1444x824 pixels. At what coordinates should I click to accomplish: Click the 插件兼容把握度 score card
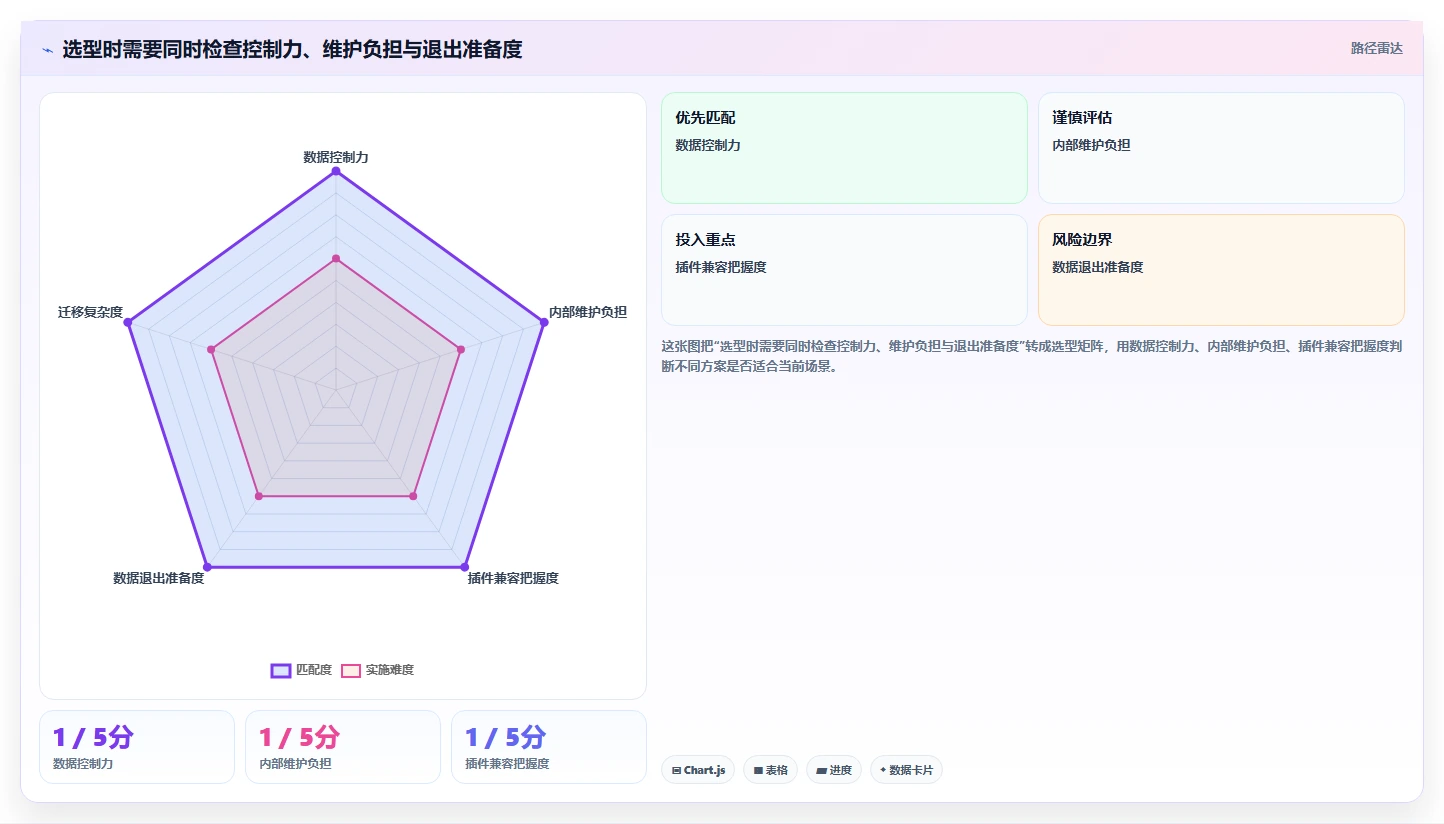point(549,747)
